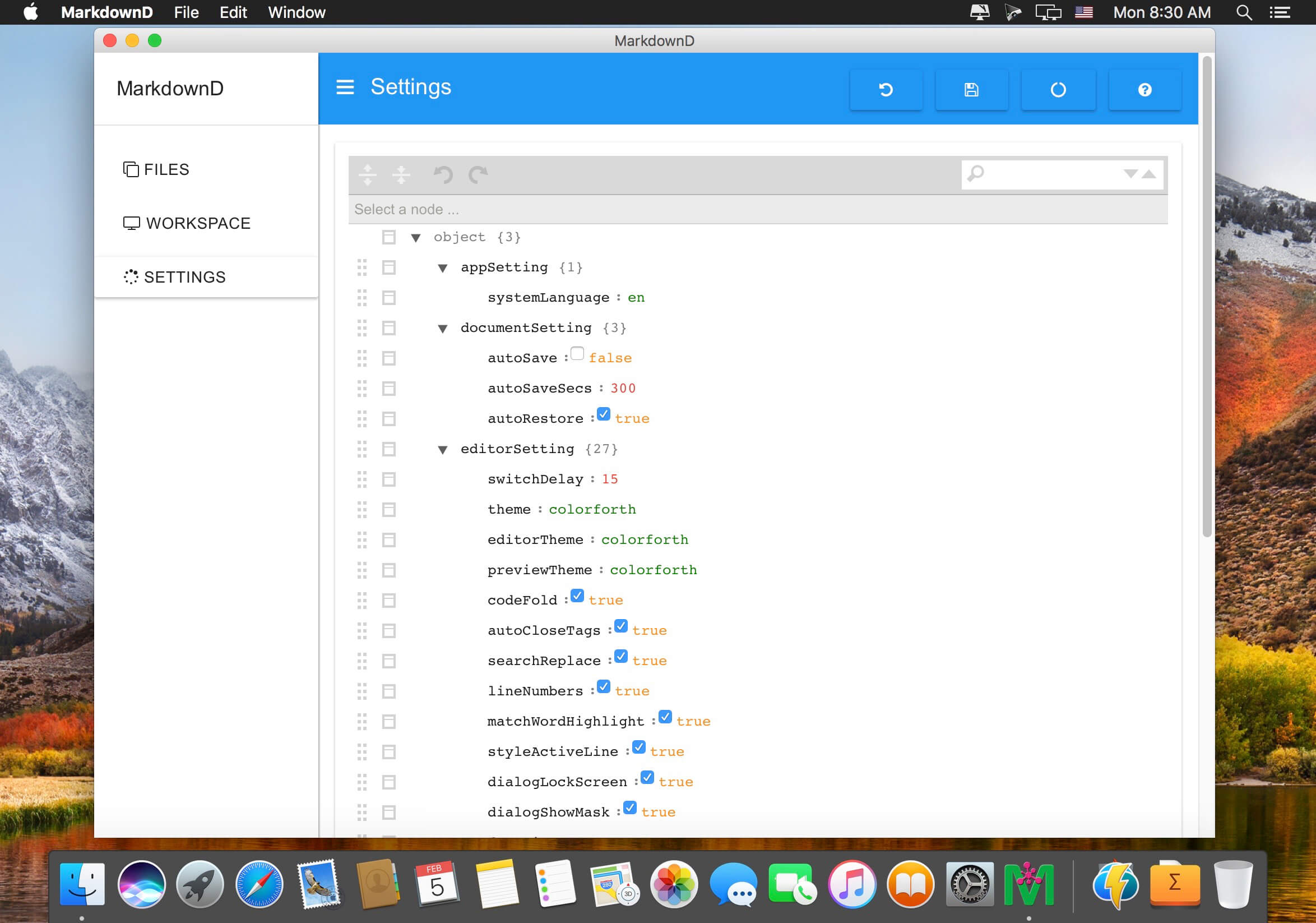Jump to next search result arrow
Image resolution: width=1316 pixels, height=923 pixels.
[1130, 174]
